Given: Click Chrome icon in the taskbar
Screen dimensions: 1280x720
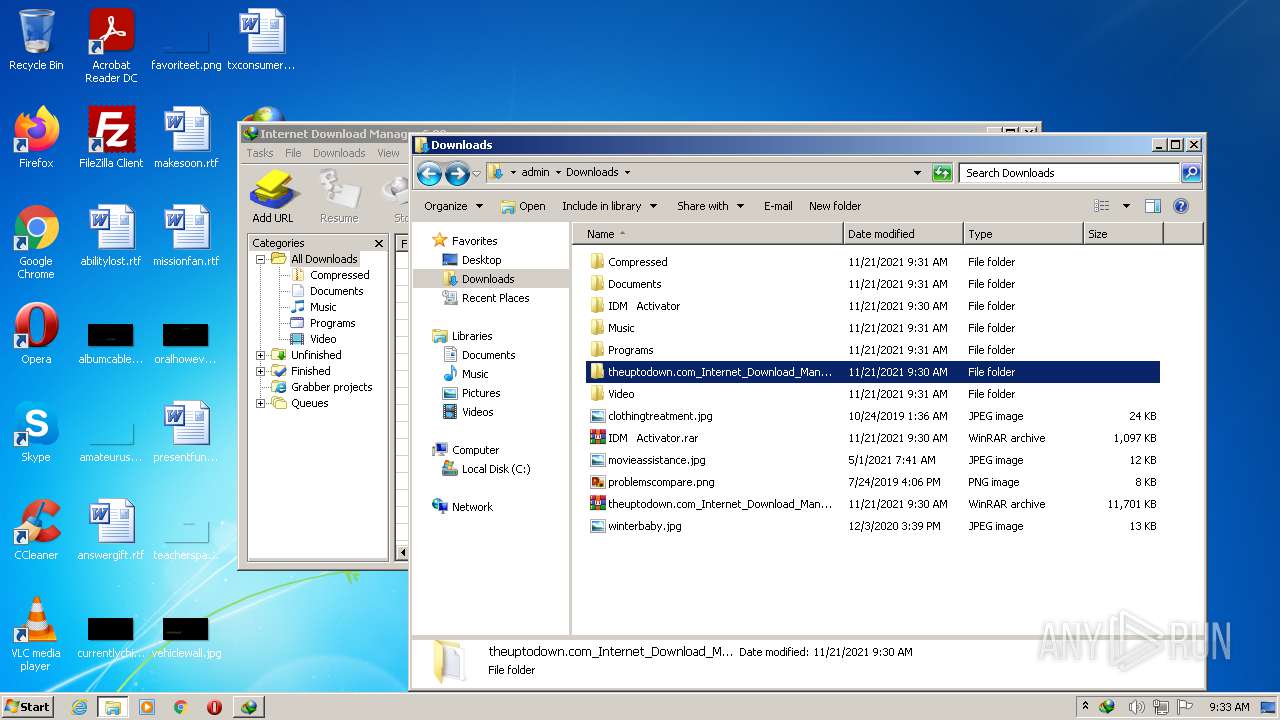Looking at the screenshot, I should (181, 707).
